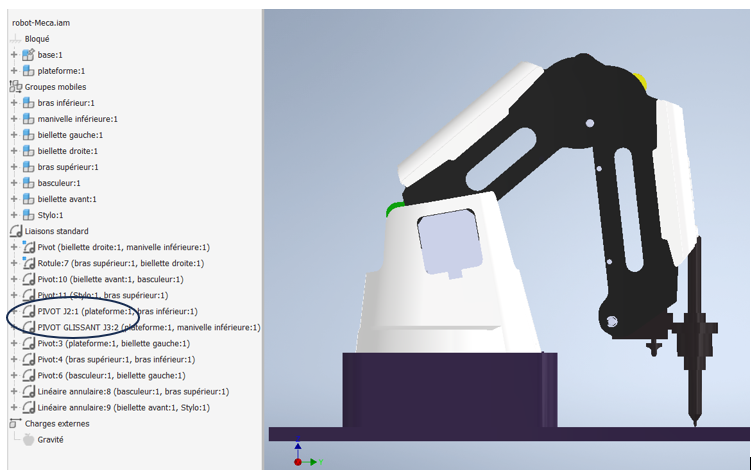Select the biellette gauche:1 label

pyautogui.click(x=70, y=135)
